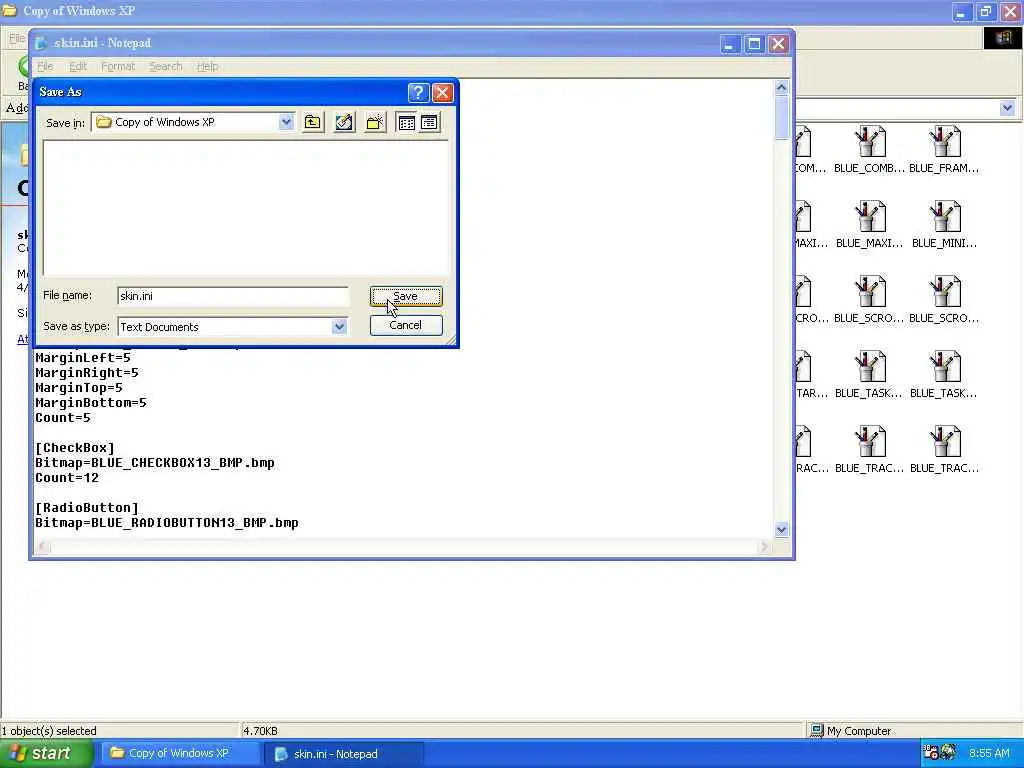Open Notepad Search menu
The width and height of the screenshot is (1024, 768).
coord(166,67)
